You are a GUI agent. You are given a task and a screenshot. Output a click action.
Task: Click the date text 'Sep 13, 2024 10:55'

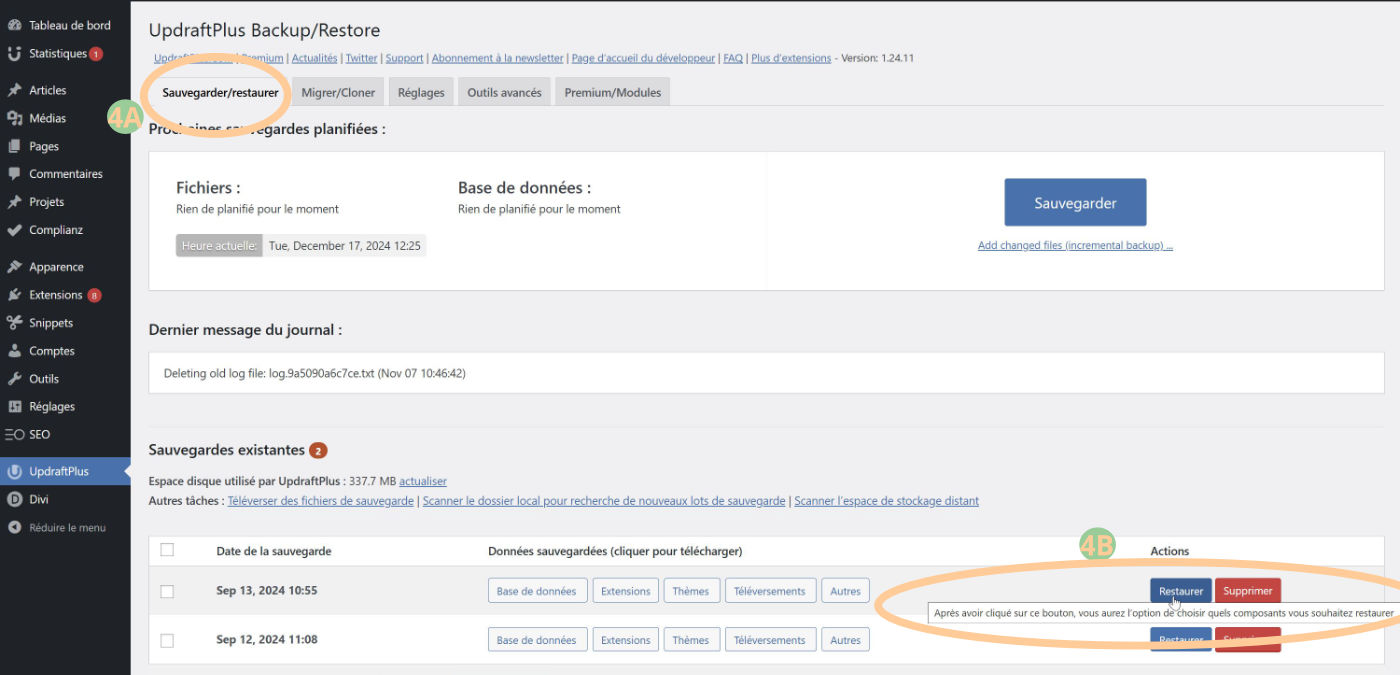click(267, 591)
